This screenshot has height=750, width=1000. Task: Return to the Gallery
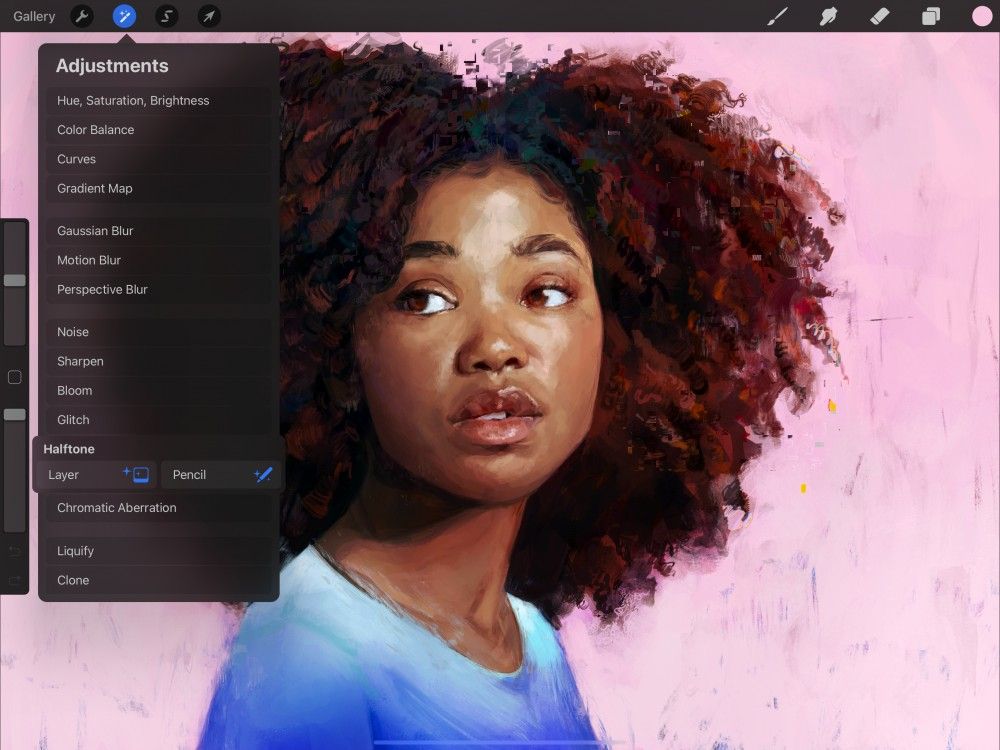click(x=33, y=16)
